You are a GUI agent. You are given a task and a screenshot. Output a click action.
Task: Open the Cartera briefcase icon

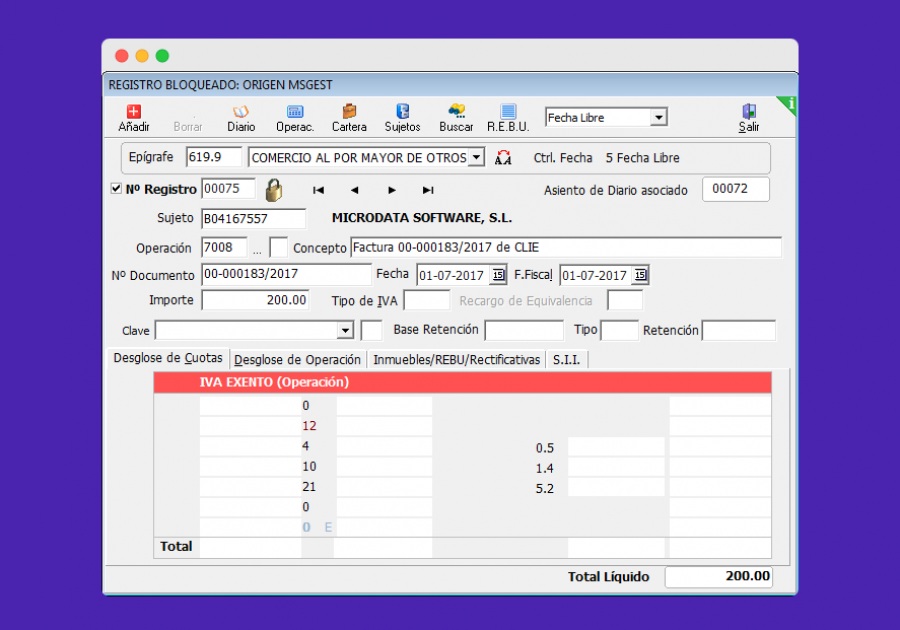[349, 118]
